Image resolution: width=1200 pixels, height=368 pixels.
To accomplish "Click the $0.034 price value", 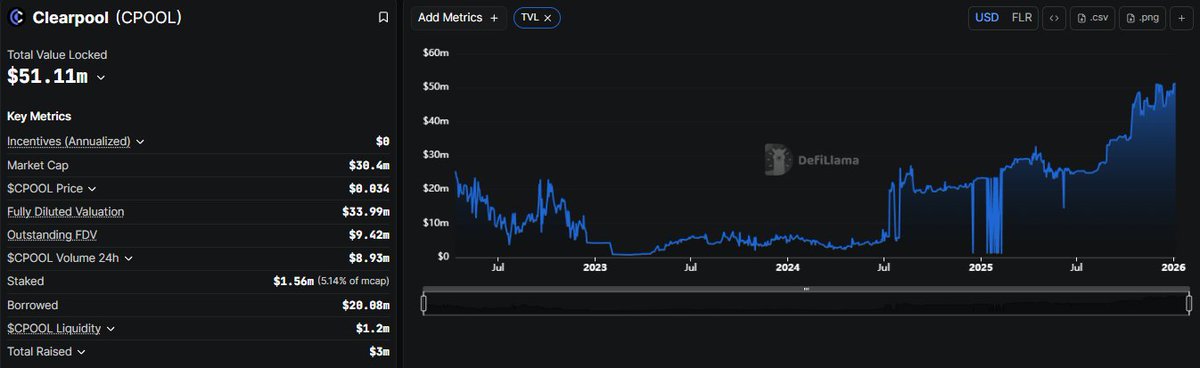I will (x=369, y=188).
